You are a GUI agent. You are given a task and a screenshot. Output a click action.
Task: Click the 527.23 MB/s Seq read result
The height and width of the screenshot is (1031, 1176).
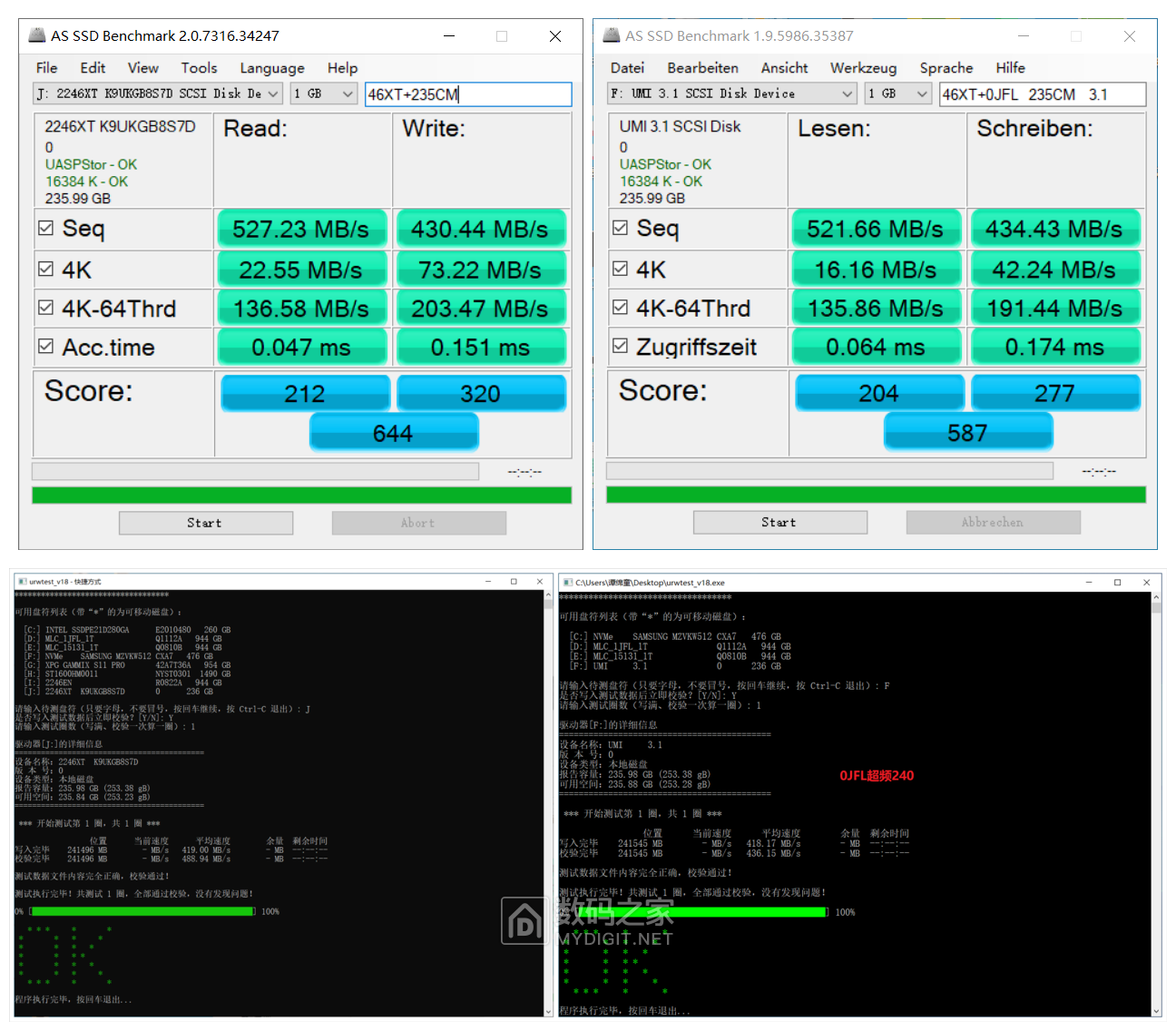pyautogui.click(x=302, y=229)
